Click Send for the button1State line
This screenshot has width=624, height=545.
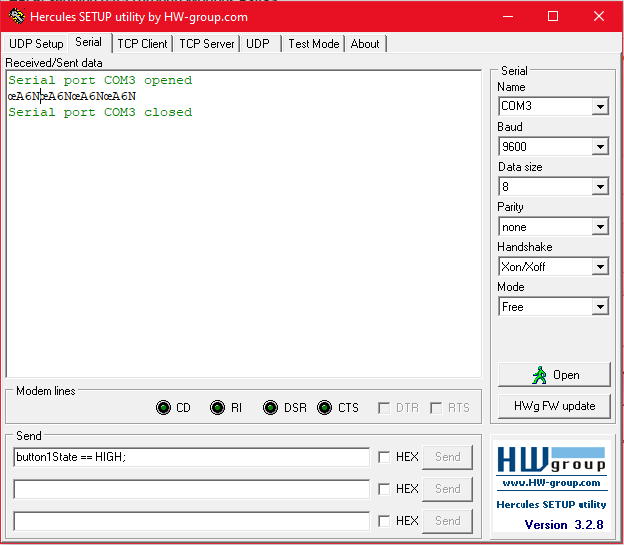click(447, 457)
